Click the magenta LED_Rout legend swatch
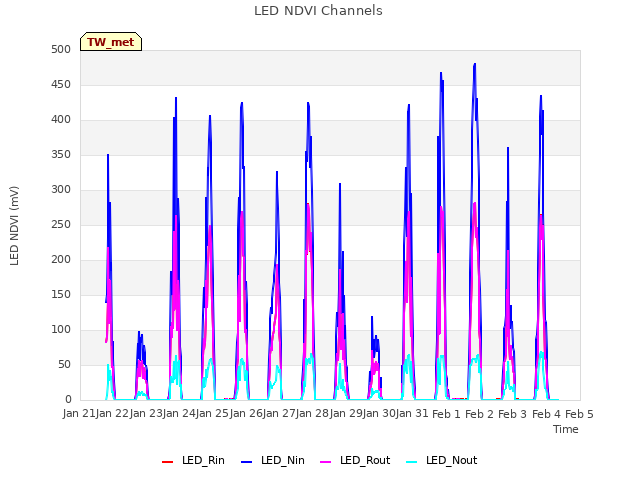640x480 pixels. coord(326,462)
